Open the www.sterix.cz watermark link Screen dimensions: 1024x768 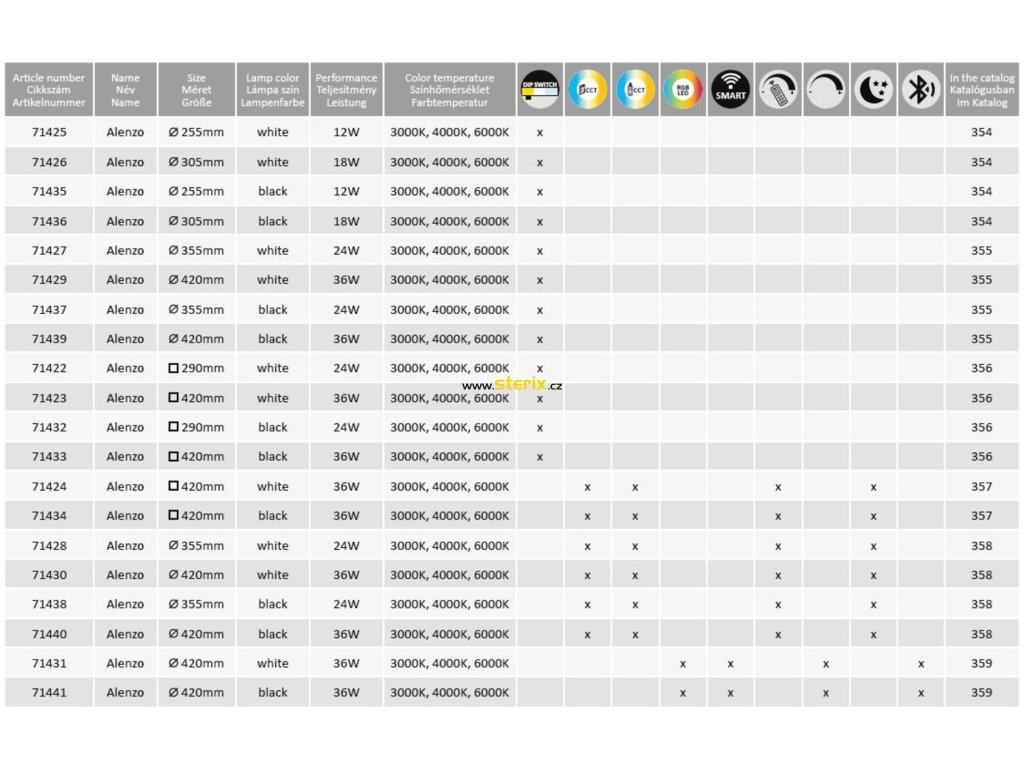pyautogui.click(x=512, y=385)
